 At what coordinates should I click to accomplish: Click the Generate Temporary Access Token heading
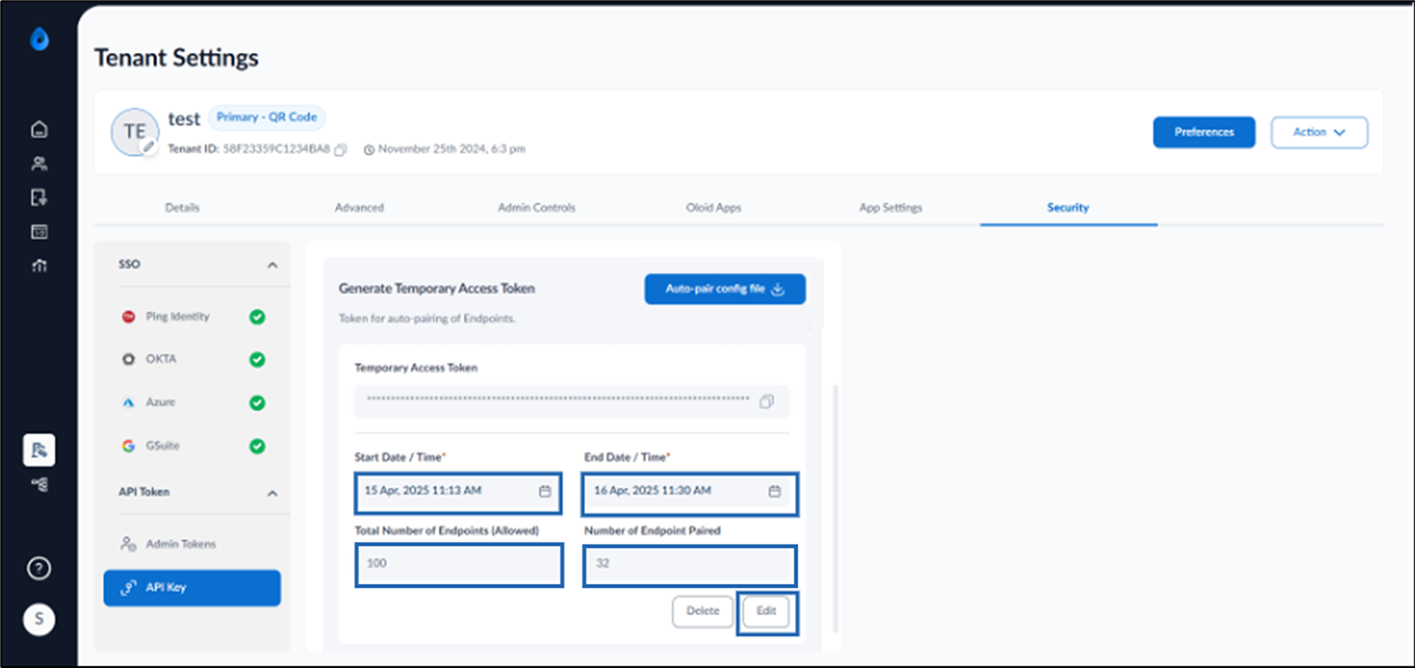click(437, 288)
